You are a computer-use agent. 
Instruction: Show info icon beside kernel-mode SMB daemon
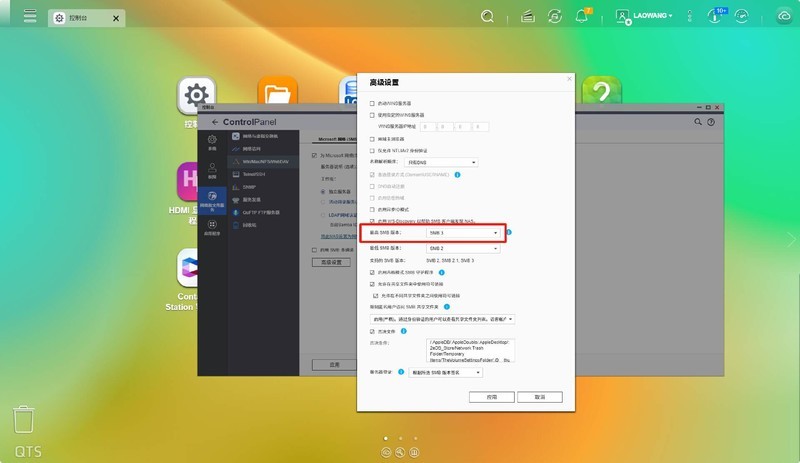click(x=441, y=273)
